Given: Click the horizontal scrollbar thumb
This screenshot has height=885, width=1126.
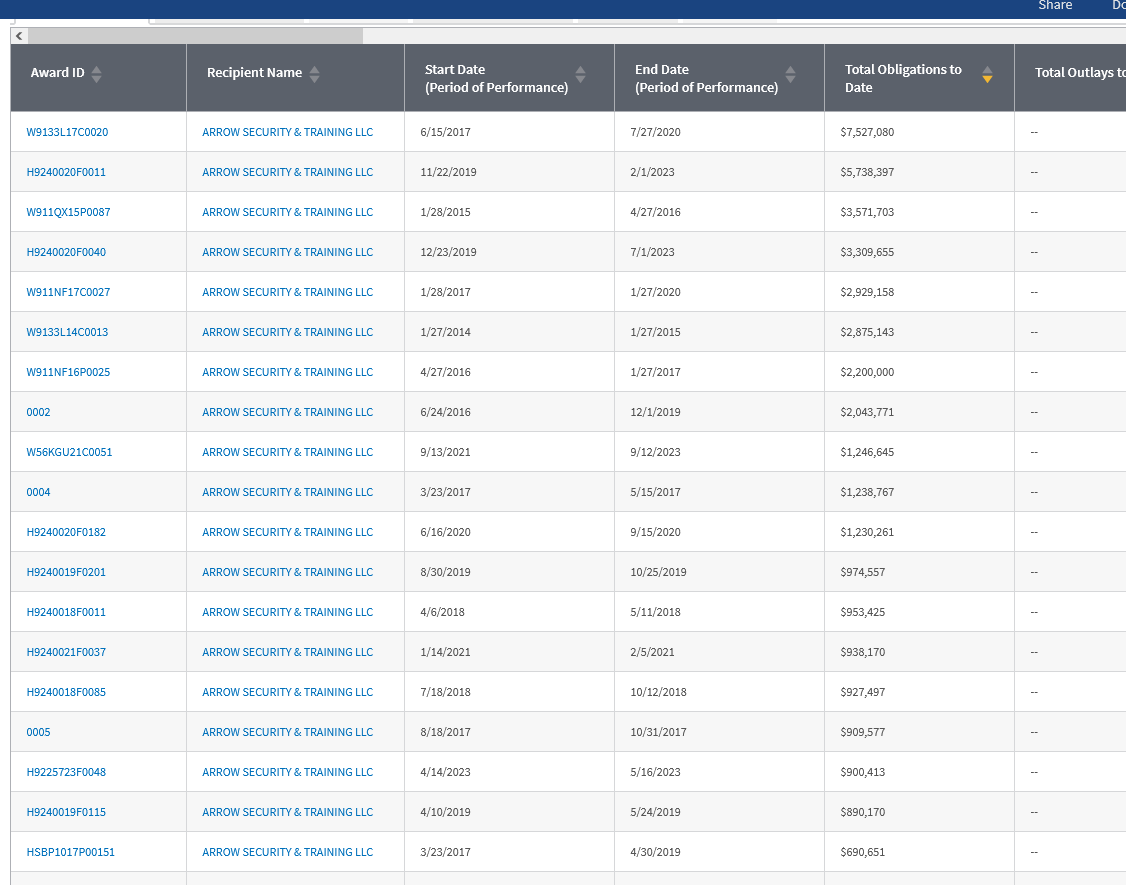Looking at the screenshot, I should point(195,36).
